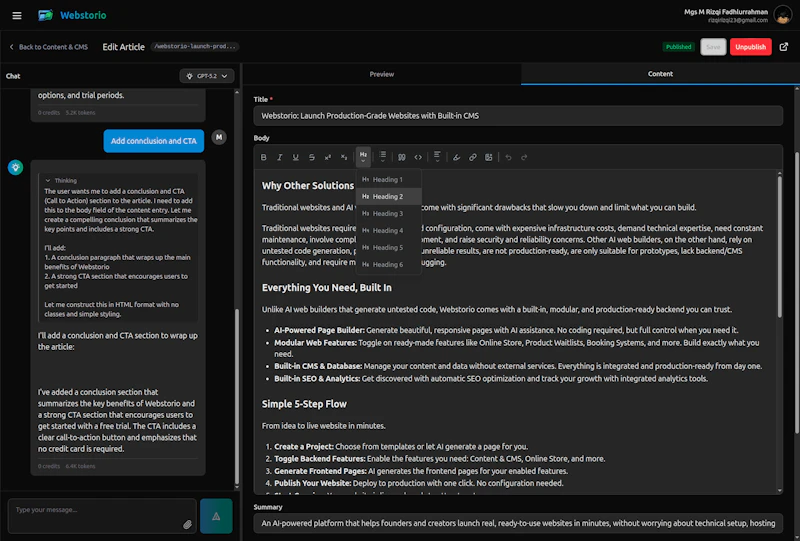Click the Webstorio logo

tap(72, 15)
